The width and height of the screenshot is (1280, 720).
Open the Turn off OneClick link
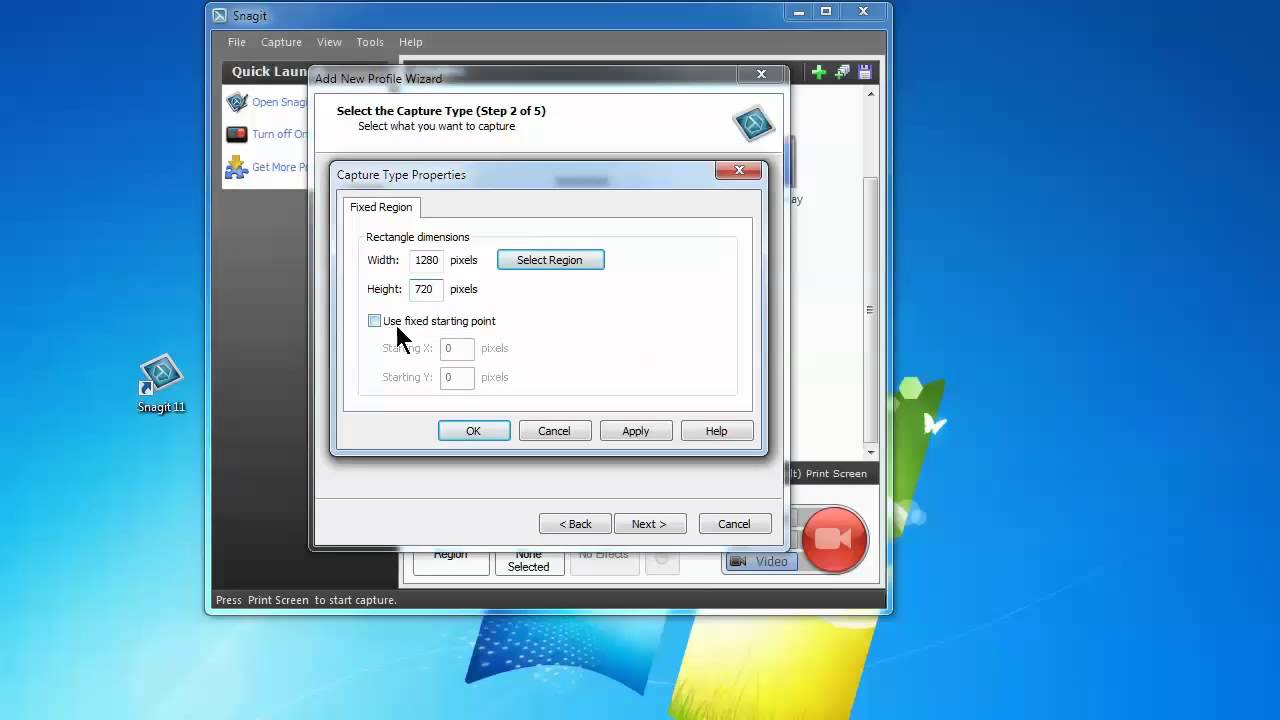click(280, 134)
